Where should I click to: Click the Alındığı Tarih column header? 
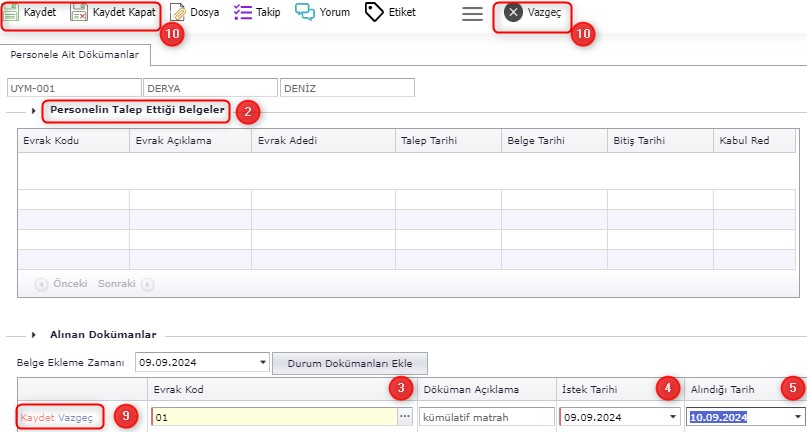click(x=745, y=389)
